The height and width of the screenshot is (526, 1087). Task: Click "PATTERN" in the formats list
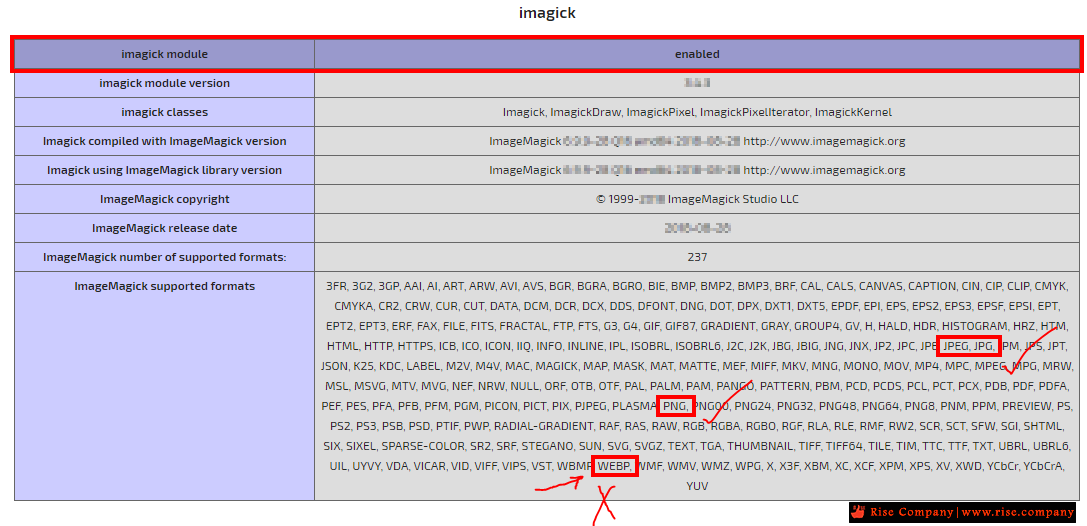[786, 386]
